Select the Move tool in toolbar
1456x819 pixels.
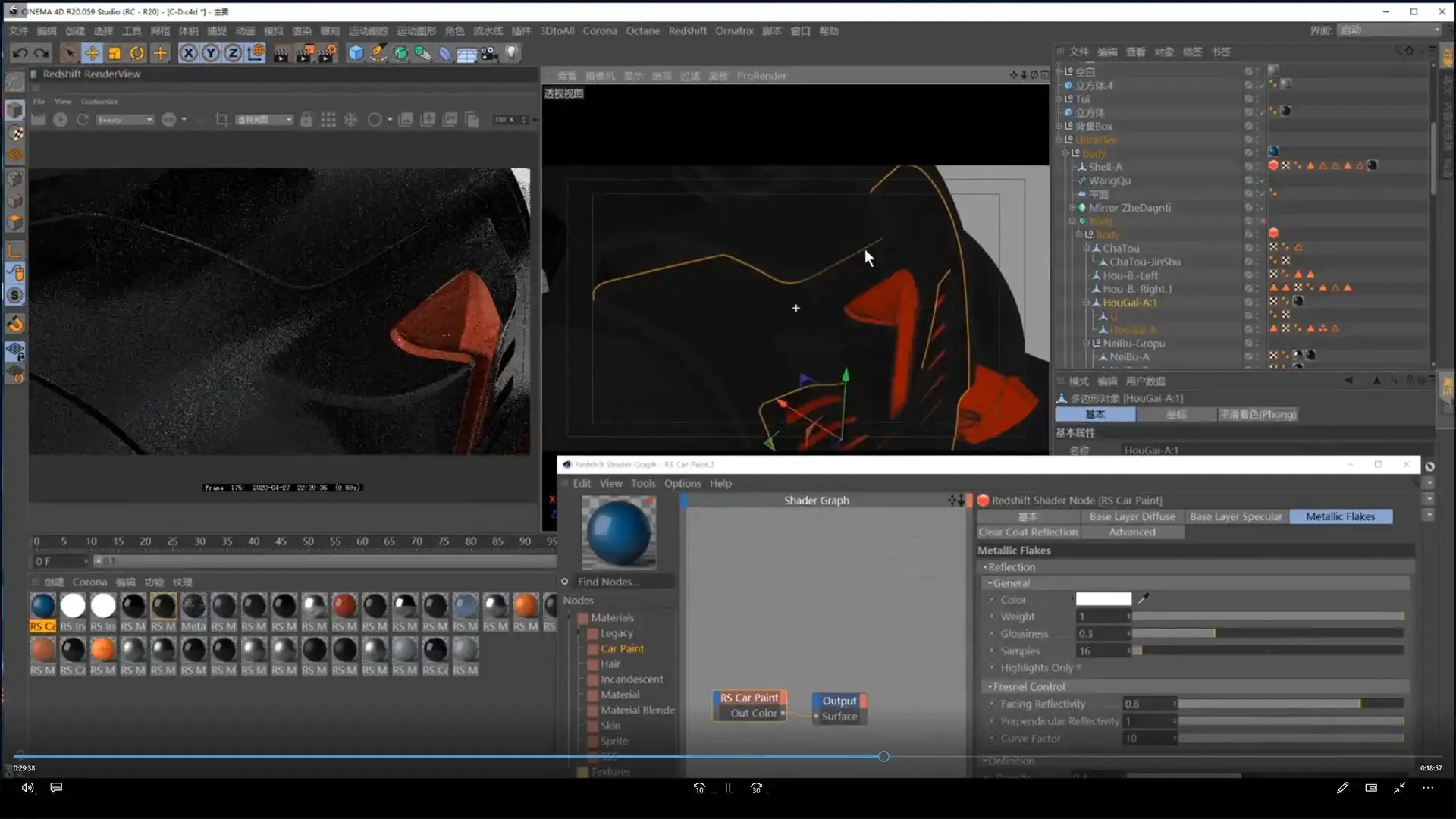pyautogui.click(x=92, y=53)
